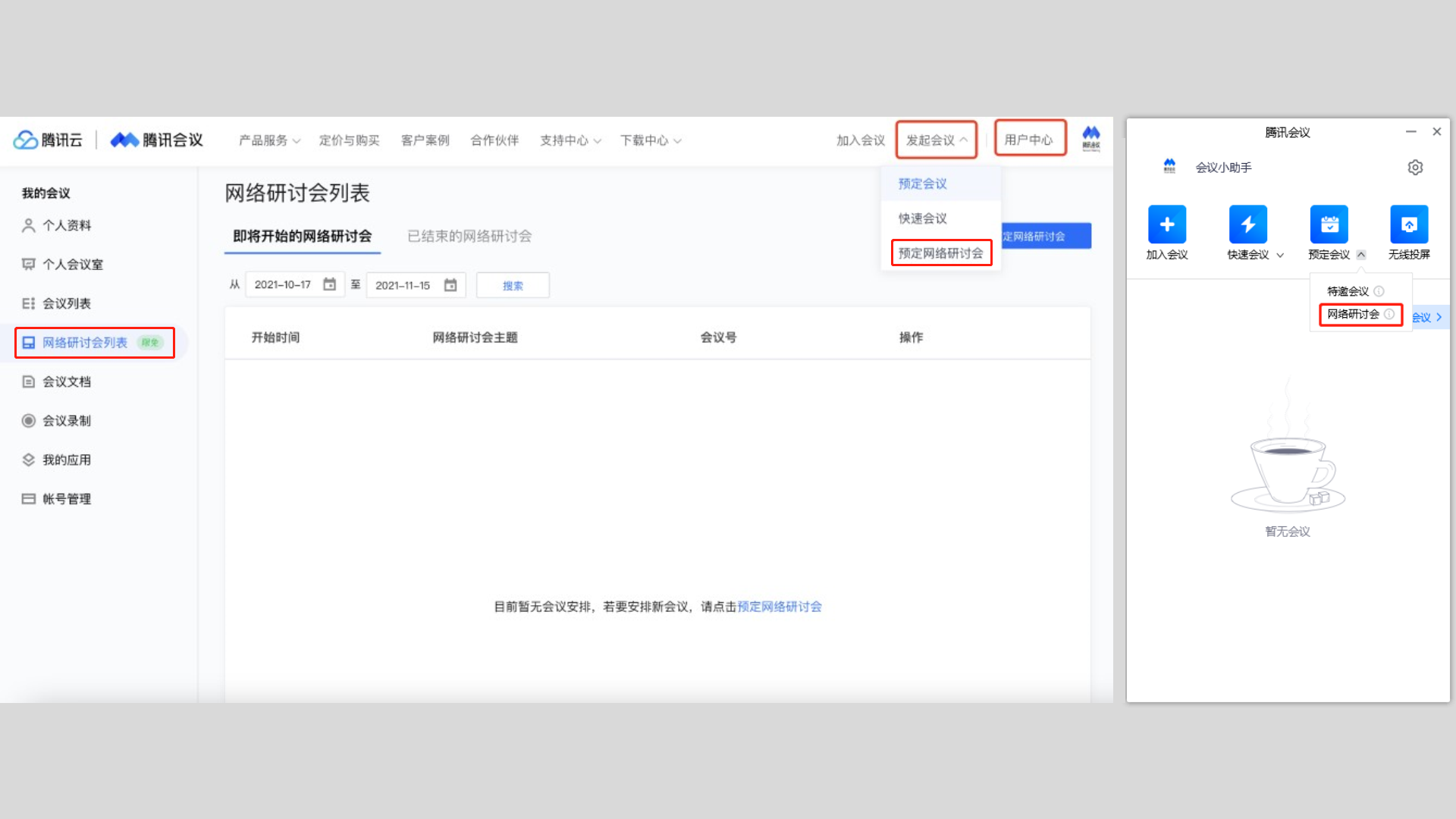Click the 会议列表 list icon
Image resolution: width=1456 pixels, height=819 pixels.
pos(29,303)
